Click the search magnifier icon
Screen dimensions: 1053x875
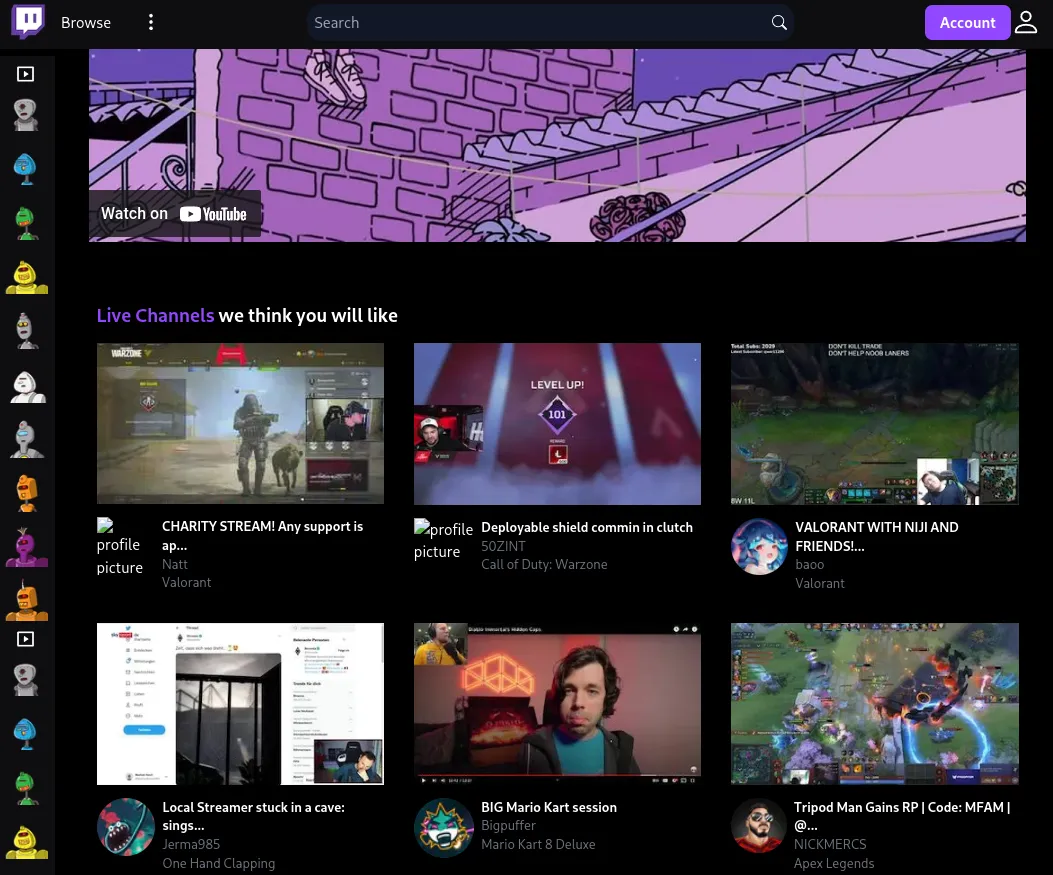click(779, 22)
